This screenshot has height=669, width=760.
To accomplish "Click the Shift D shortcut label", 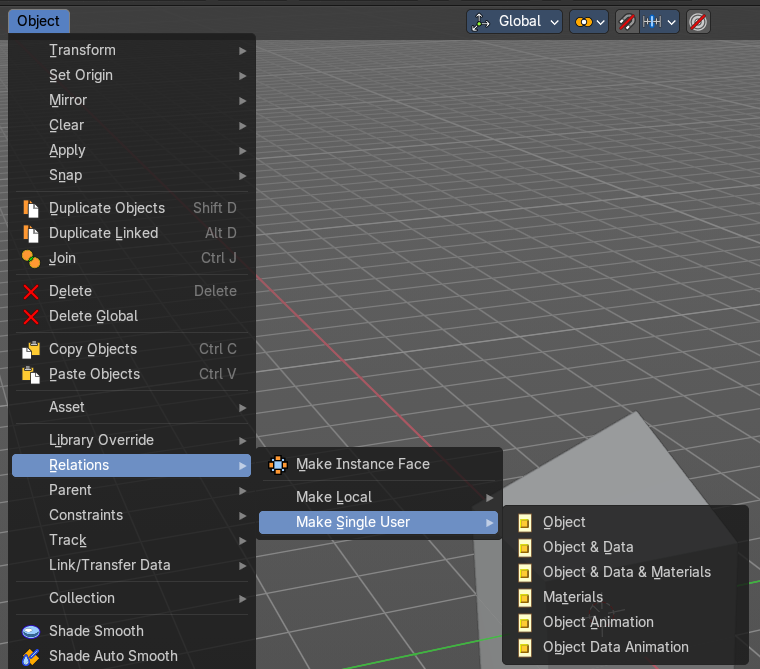I will 215,208.
